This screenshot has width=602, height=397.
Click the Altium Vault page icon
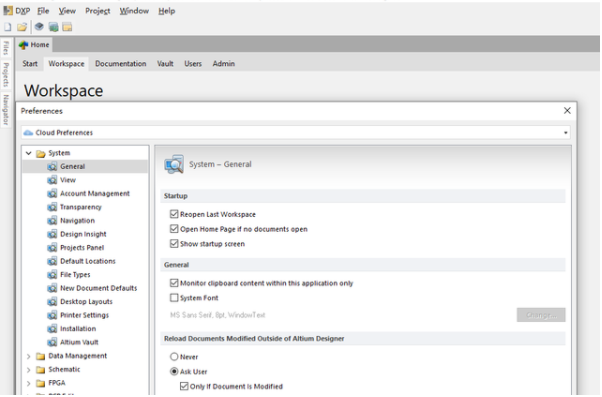click(52, 342)
